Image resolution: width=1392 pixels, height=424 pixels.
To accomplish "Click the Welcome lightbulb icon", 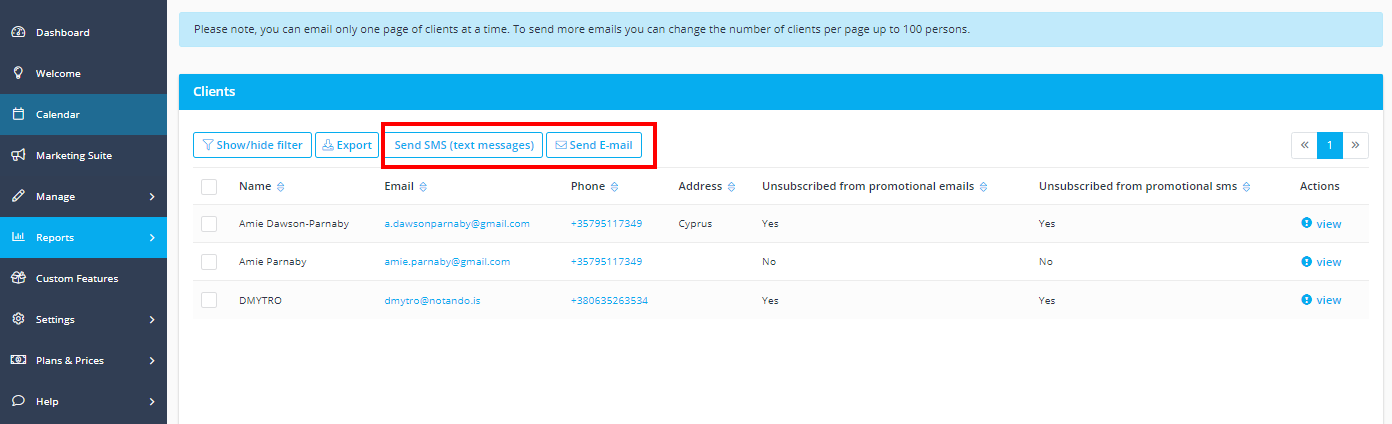I will coord(18,73).
